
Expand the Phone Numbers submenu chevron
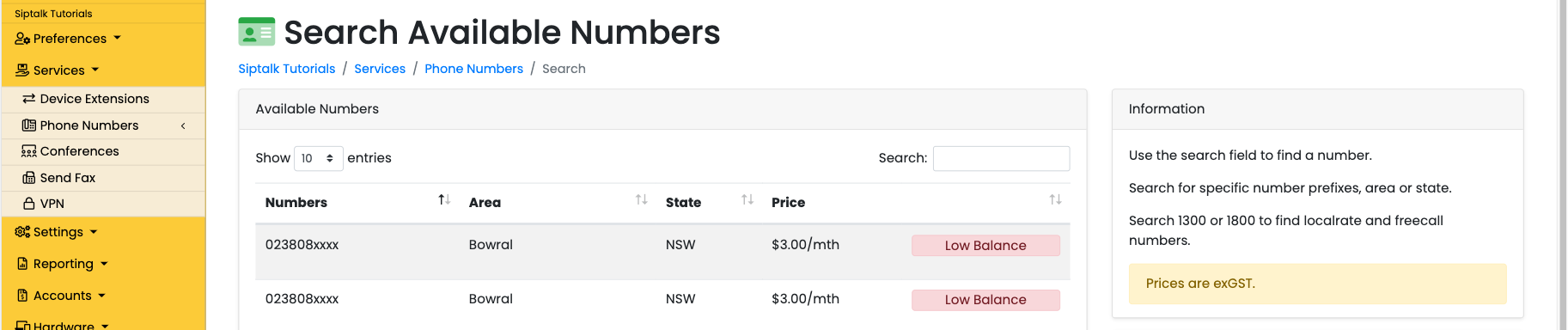tap(183, 125)
